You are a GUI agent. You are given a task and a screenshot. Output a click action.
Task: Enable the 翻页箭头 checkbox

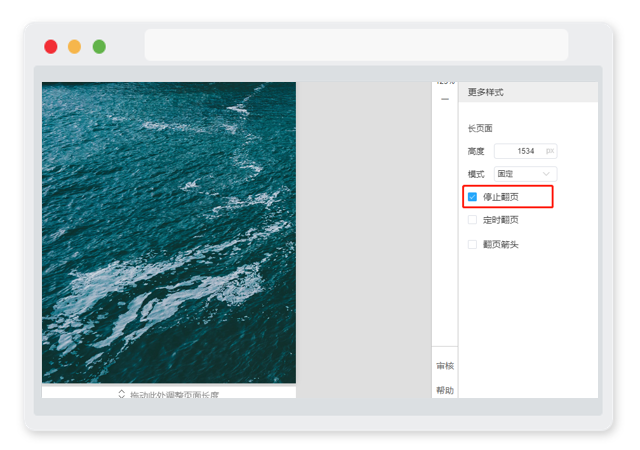[x=472, y=244]
